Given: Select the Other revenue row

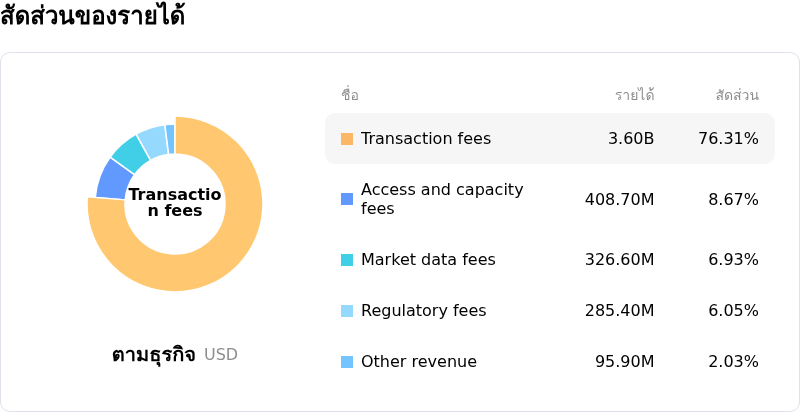Looking at the screenshot, I should click(550, 362).
